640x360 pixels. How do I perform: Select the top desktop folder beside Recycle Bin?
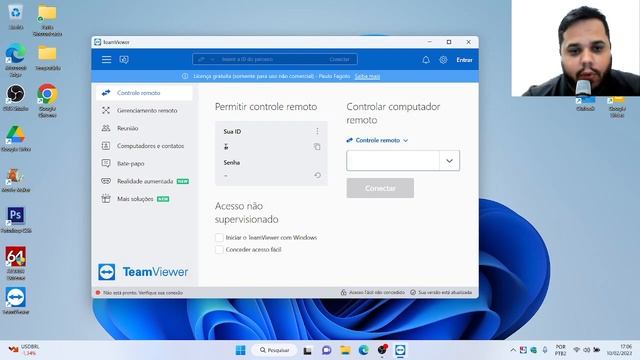pos(47,20)
